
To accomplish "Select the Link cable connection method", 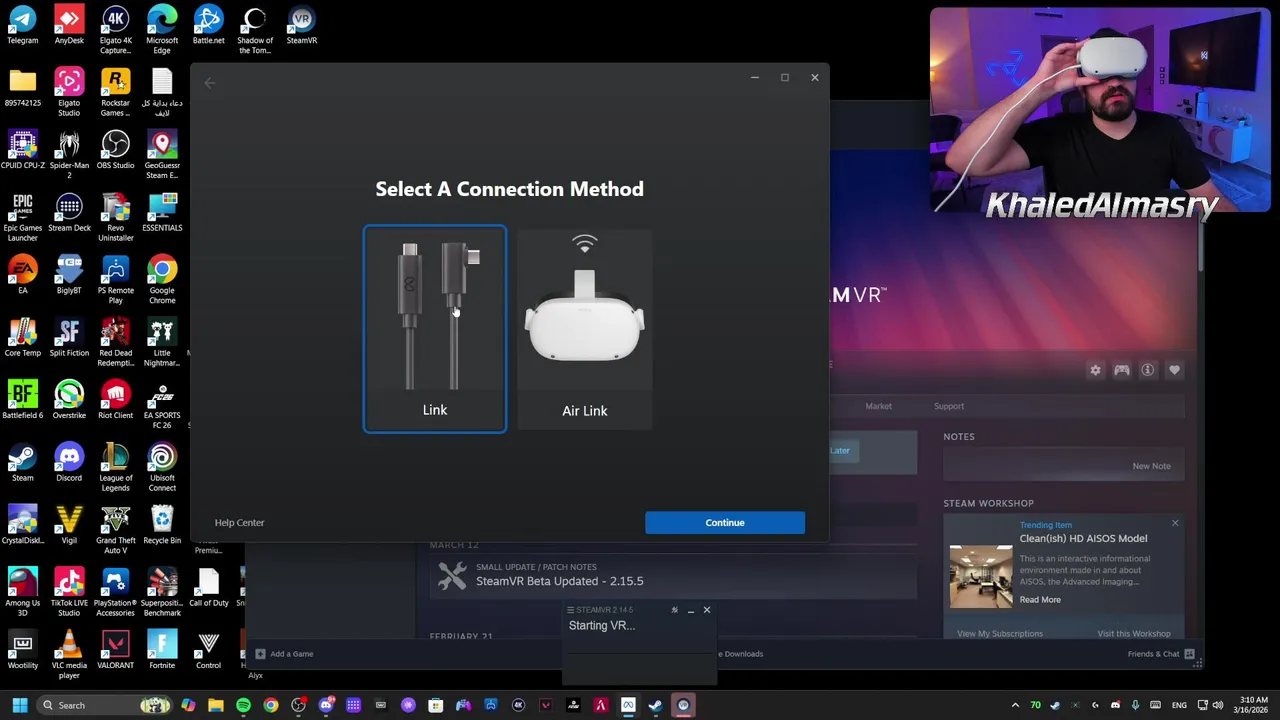I will click(x=435, y=329).
